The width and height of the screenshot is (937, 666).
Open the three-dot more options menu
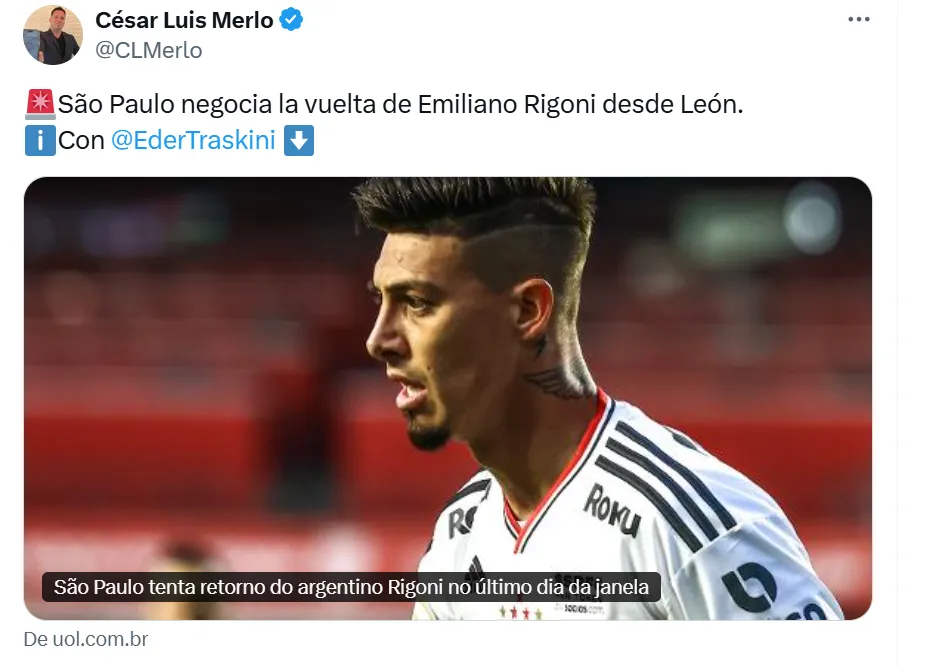[x=859, y=20]
